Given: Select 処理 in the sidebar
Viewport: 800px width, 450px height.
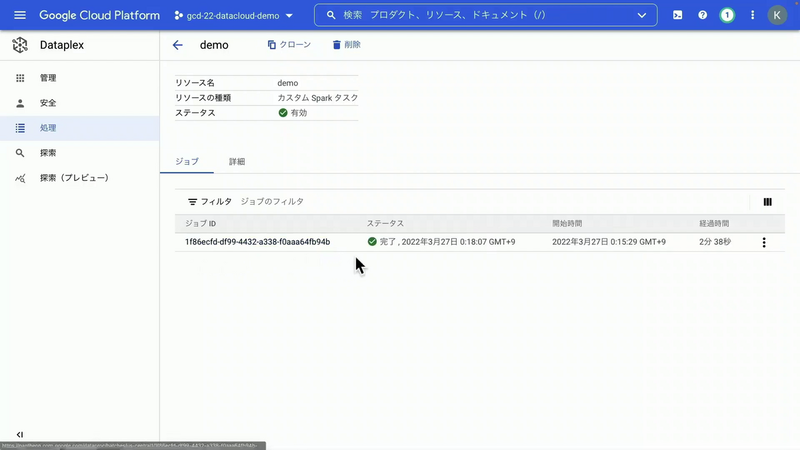Looking at the screenshot, I should (80, 128).
